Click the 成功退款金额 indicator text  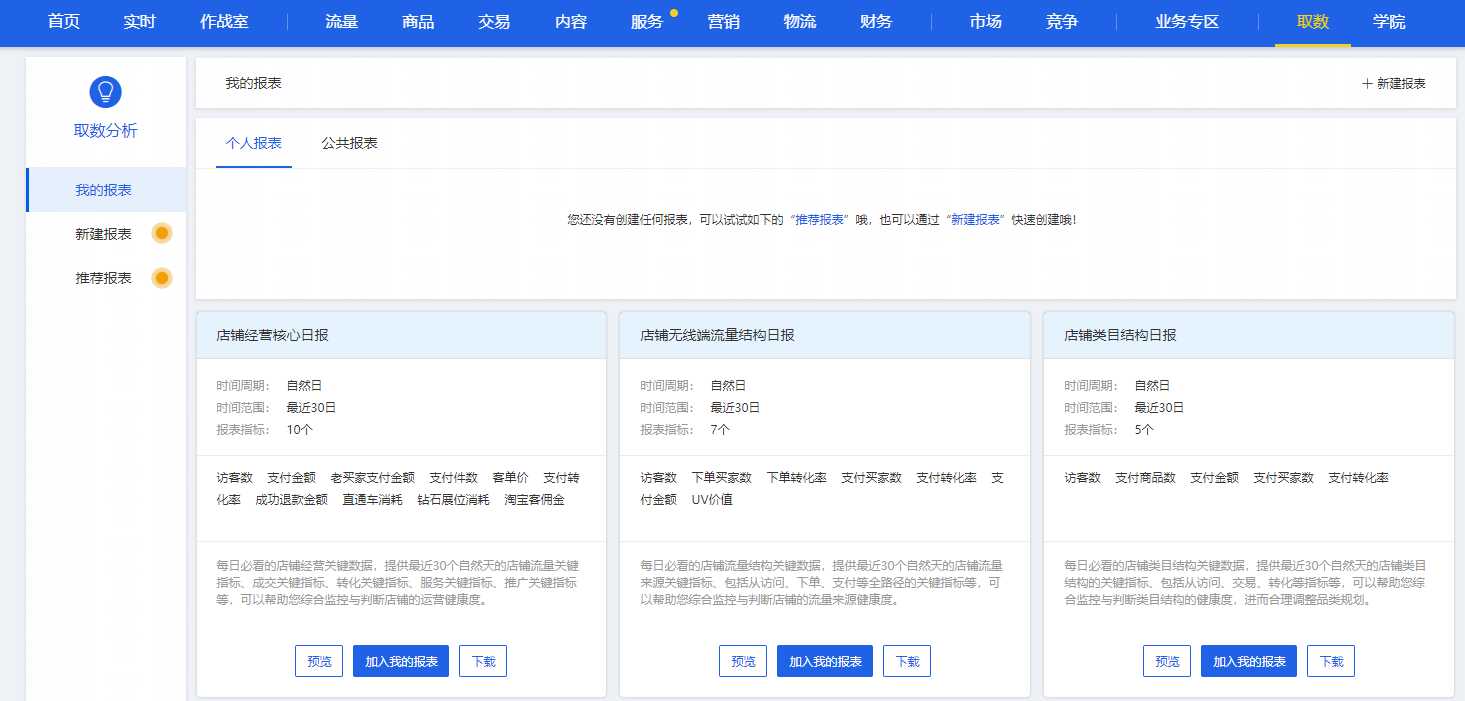coord(291,500)
